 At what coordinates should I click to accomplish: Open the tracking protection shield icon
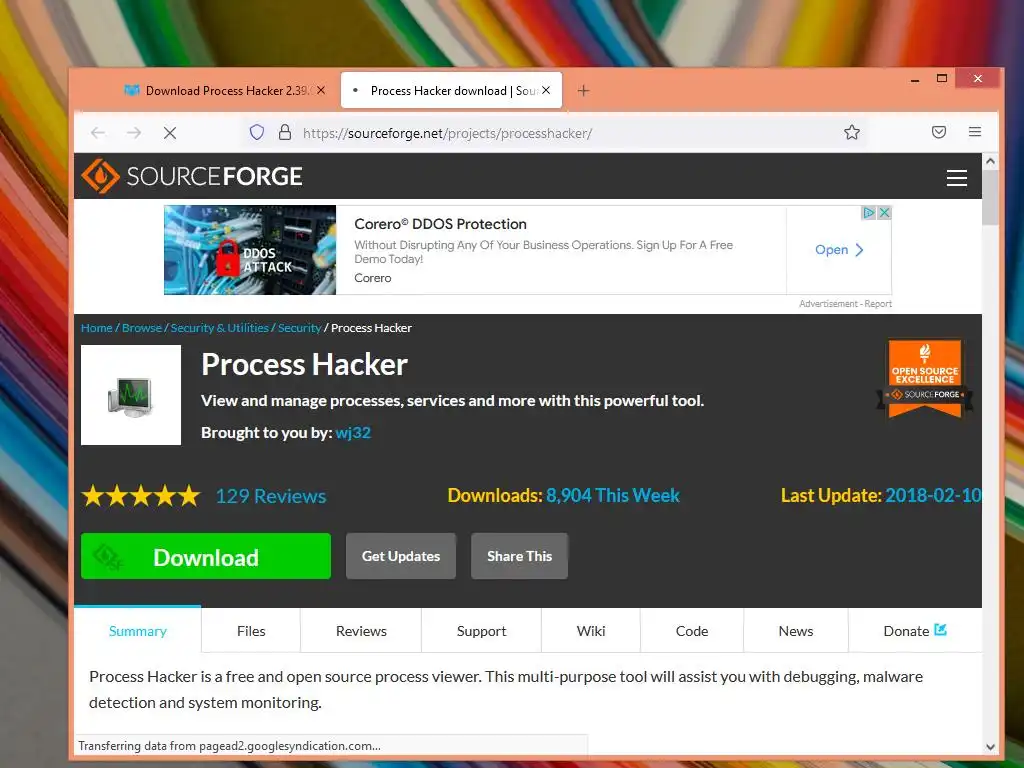point(257,133)
